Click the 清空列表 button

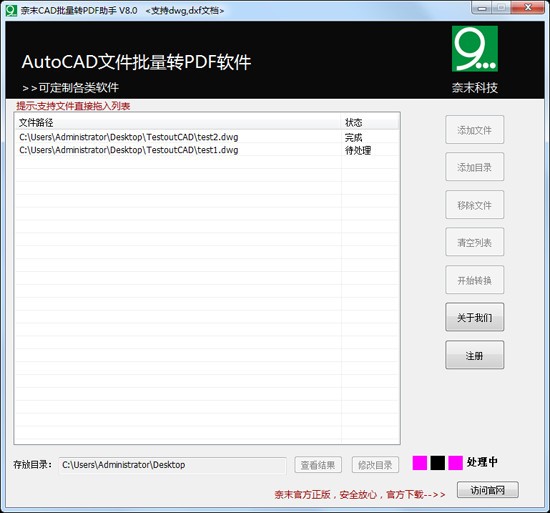[x=475, y=242]
